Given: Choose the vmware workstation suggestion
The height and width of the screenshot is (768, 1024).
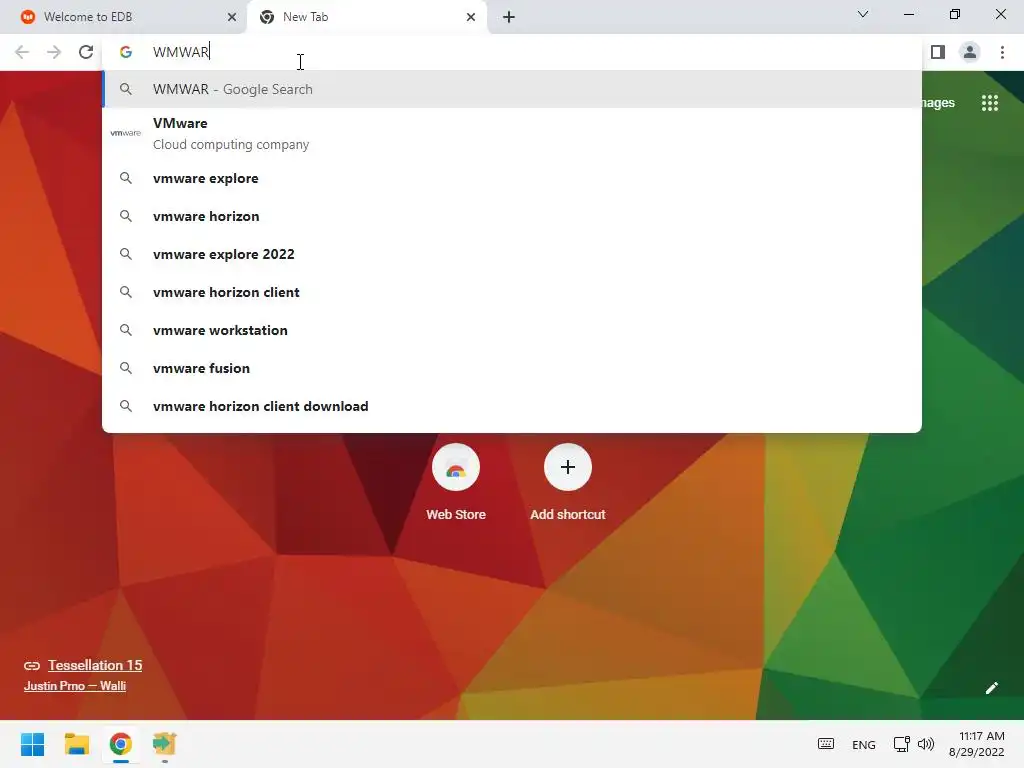Looking at the screenshot, I should coord(512,330).
